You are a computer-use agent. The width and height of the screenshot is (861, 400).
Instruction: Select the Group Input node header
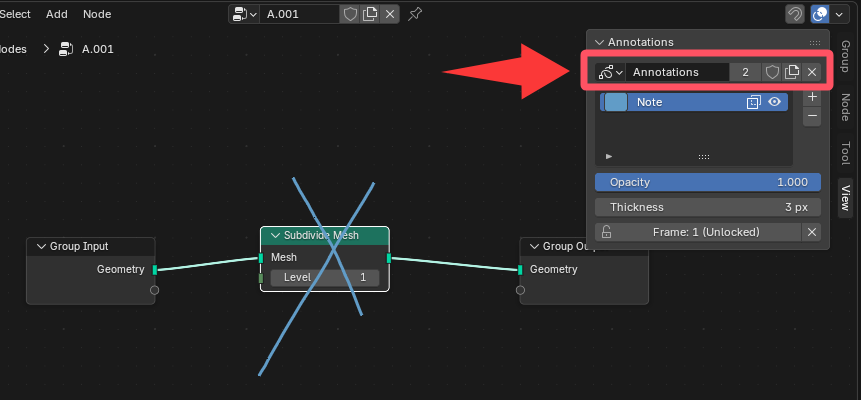[91, 247]
